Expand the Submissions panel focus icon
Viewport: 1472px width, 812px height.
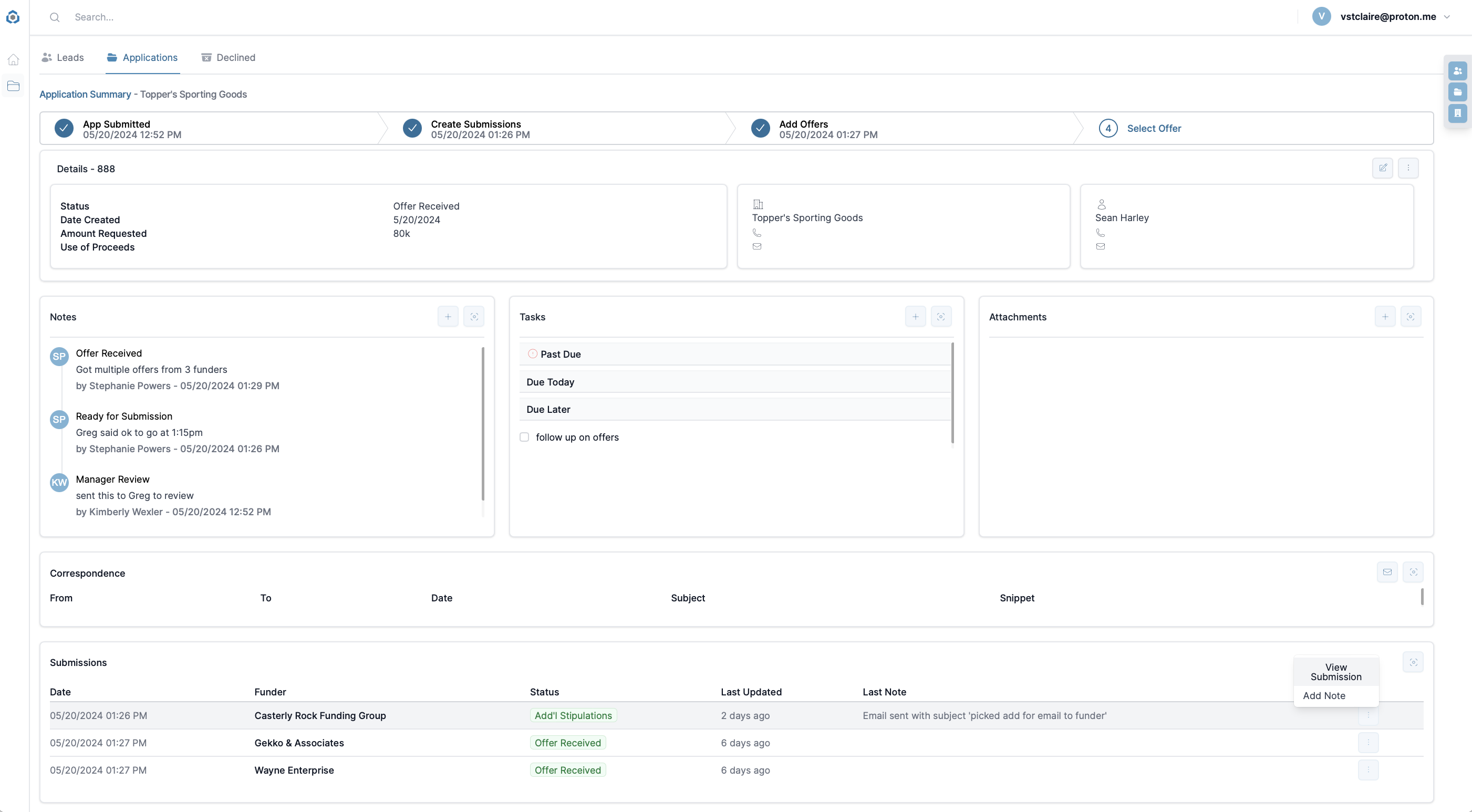[x=1413, y=662]
